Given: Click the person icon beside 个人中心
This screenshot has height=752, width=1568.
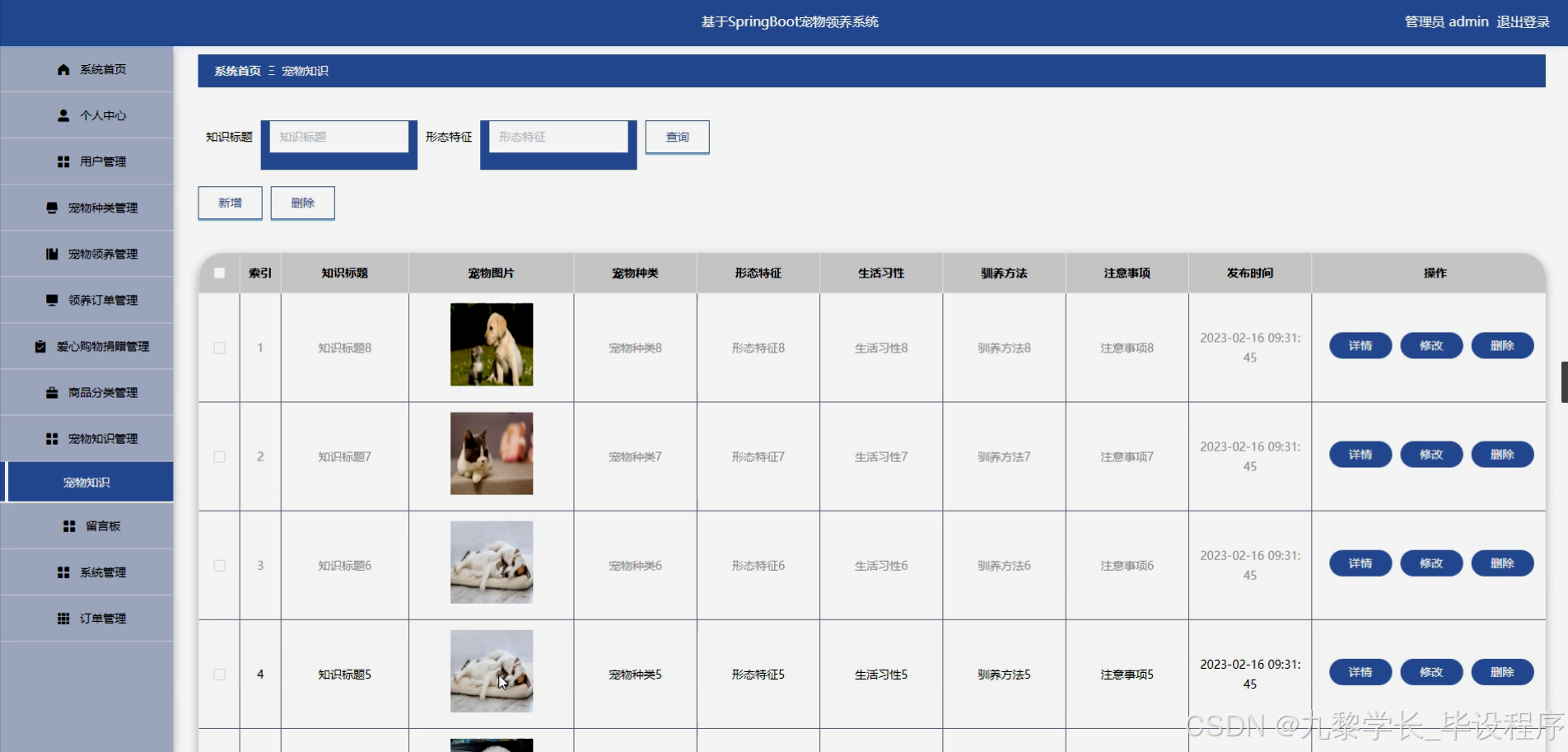Looking at the screenshot, I should point(63,116).
